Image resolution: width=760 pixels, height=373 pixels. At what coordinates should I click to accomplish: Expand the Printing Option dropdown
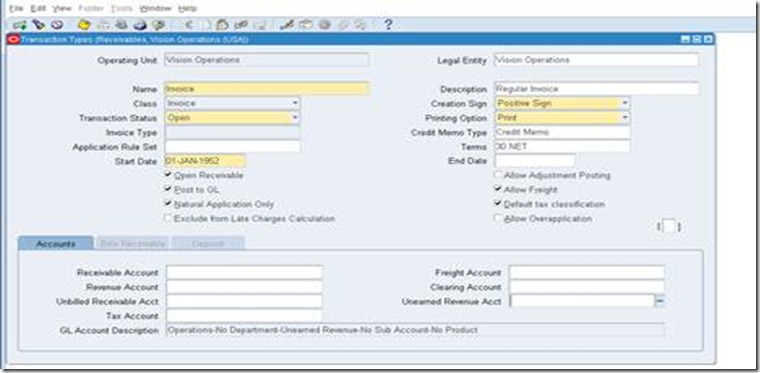coord(625,118)
